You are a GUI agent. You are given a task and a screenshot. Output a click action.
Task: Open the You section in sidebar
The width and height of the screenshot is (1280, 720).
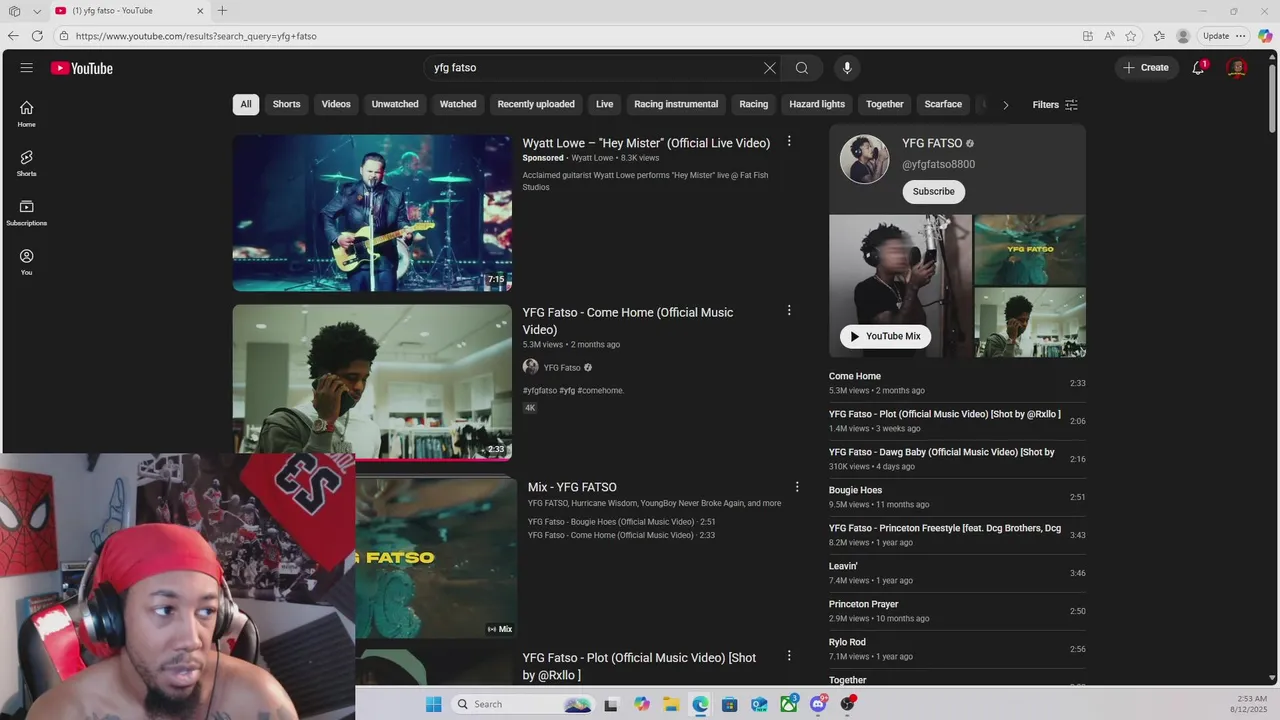tap(26, 262)
